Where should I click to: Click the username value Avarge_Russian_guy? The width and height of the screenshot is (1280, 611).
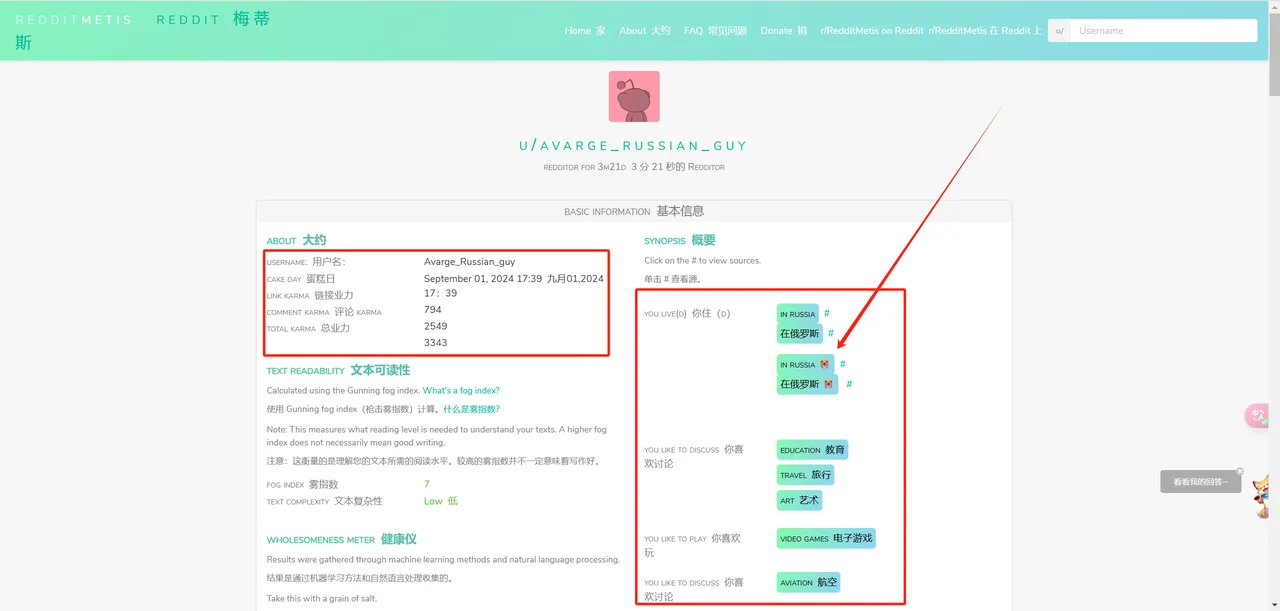pyautogui.click(x=469, y=262)
